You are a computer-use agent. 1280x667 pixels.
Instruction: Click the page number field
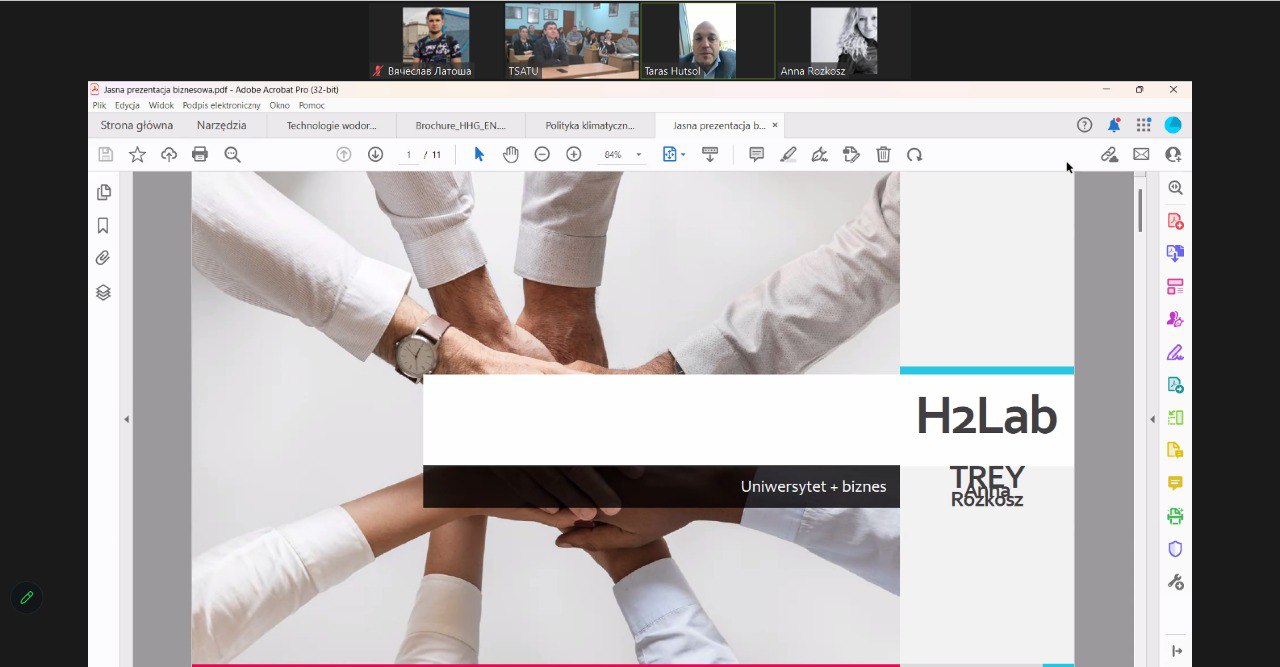409,155
